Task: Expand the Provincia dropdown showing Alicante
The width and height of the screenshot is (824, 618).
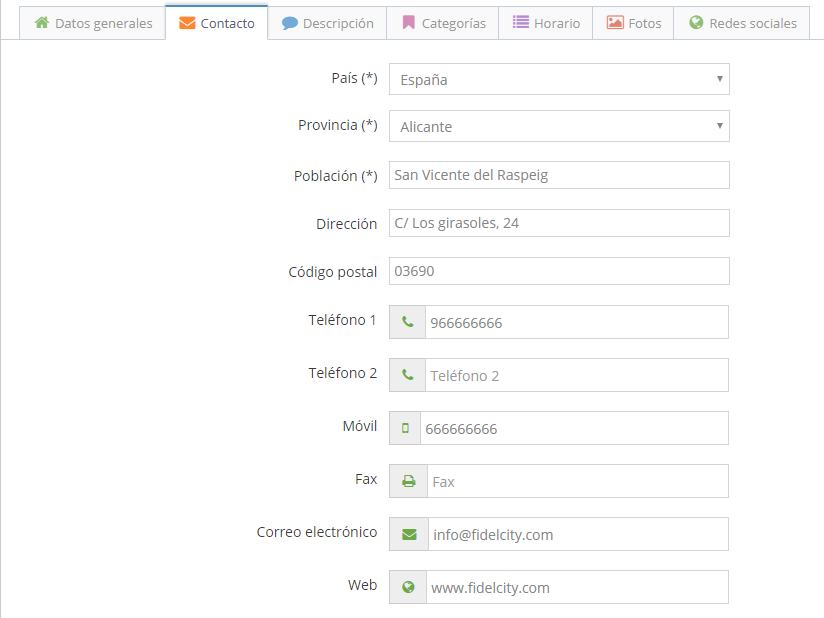Action: [559, 127]
